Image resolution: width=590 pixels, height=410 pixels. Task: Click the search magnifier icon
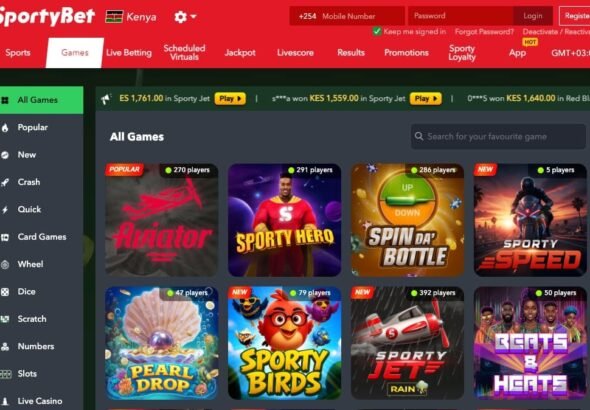click(x=419, y=136)
